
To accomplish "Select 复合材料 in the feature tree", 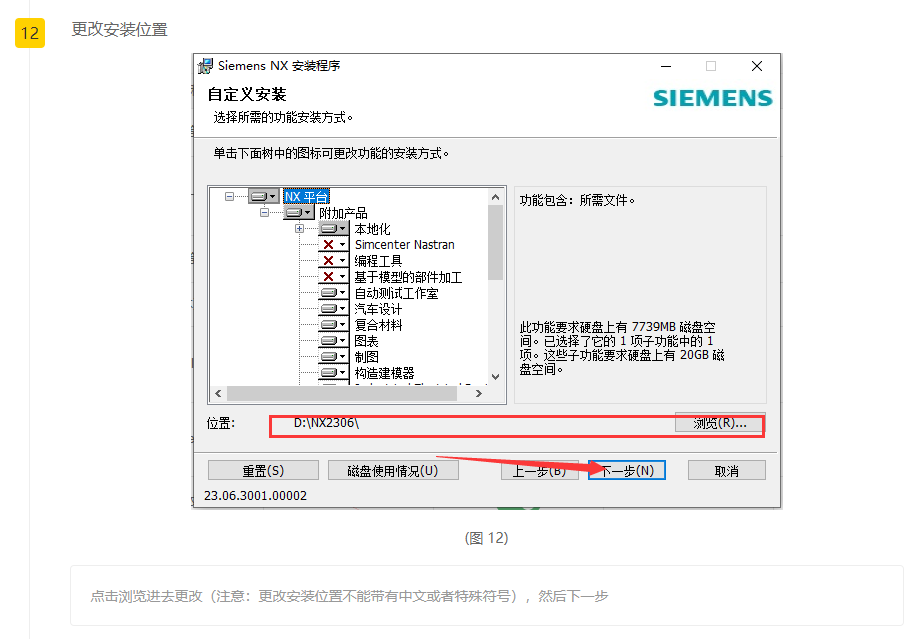I will (378, 325).
